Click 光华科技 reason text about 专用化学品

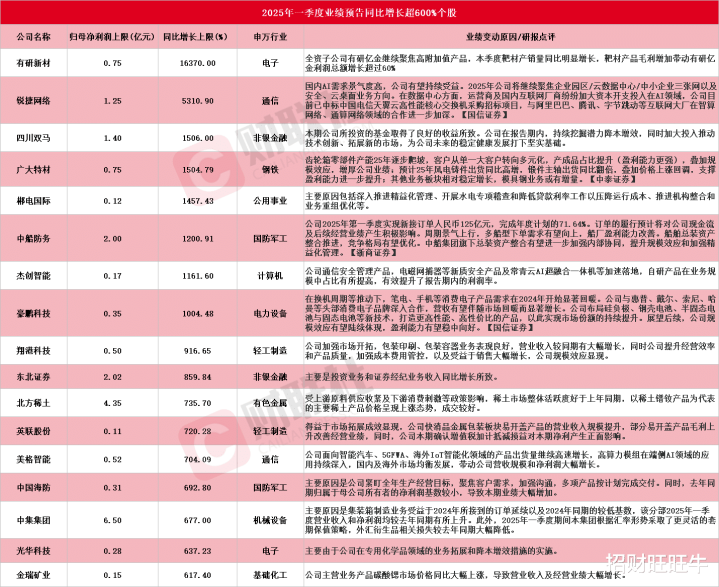[430, 551]
